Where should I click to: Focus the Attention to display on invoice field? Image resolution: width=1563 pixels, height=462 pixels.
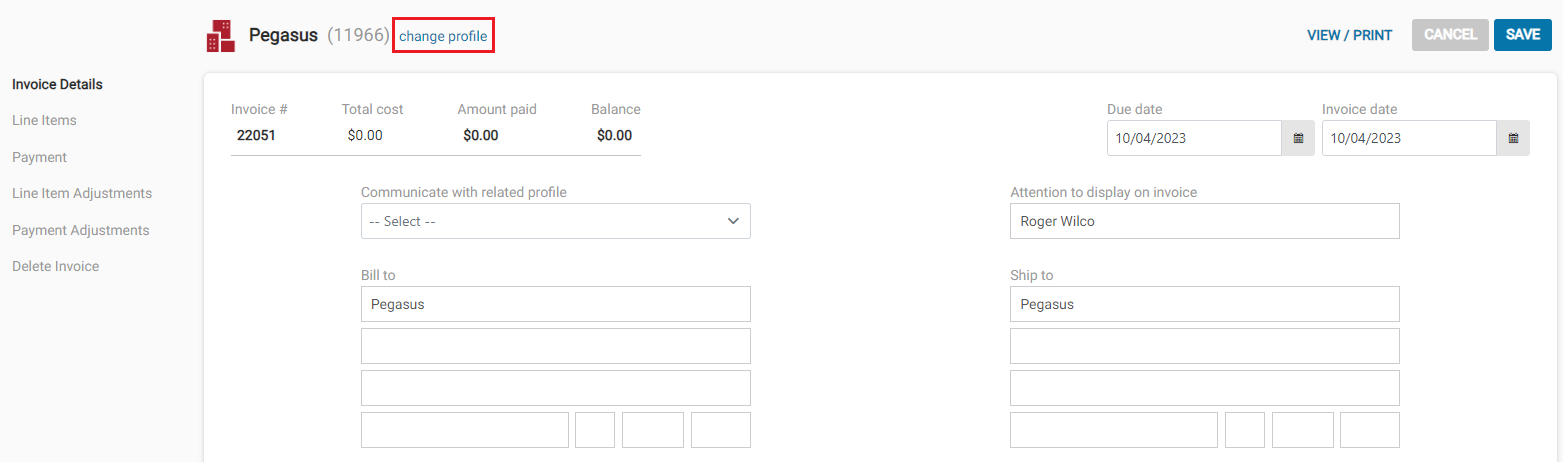point(1205,221)
